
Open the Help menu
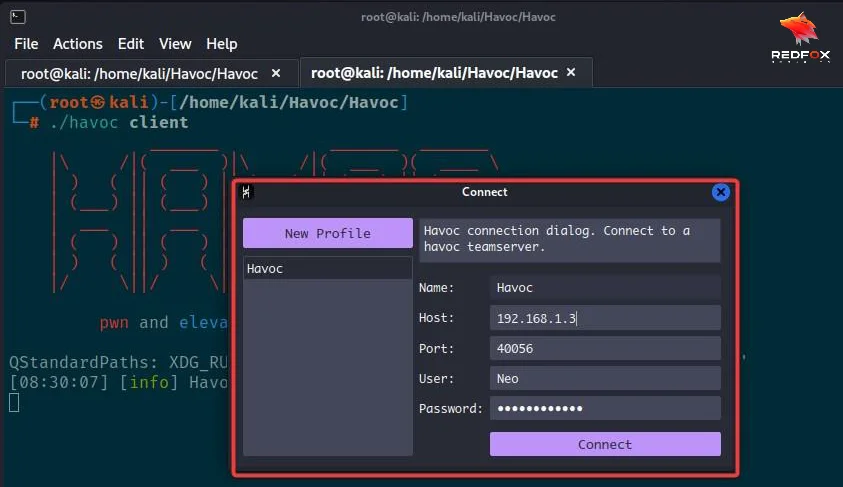pyautogui.click(x=222, y=44)
